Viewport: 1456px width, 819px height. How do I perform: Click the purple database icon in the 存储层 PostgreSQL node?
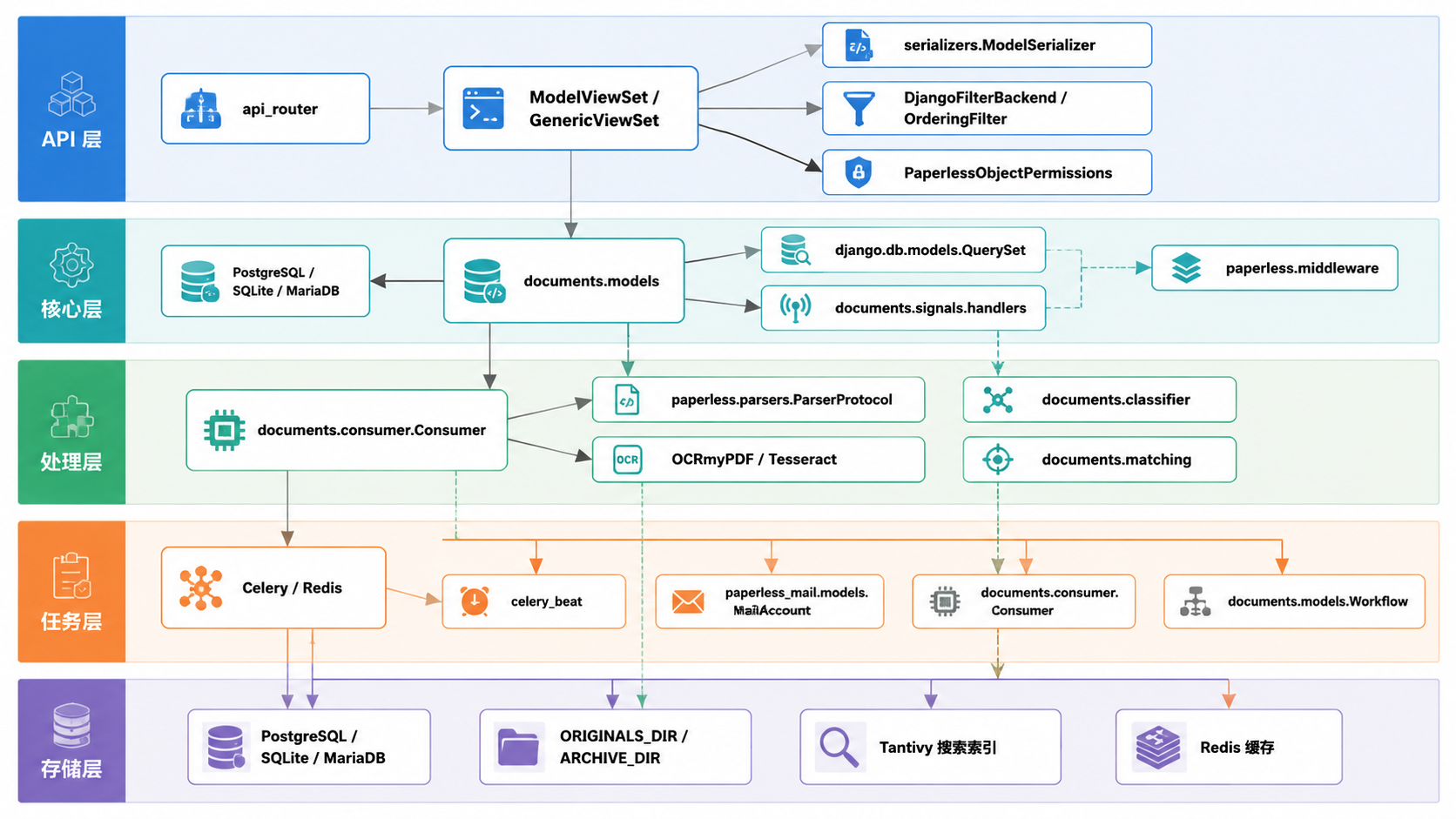click(226, 748)
